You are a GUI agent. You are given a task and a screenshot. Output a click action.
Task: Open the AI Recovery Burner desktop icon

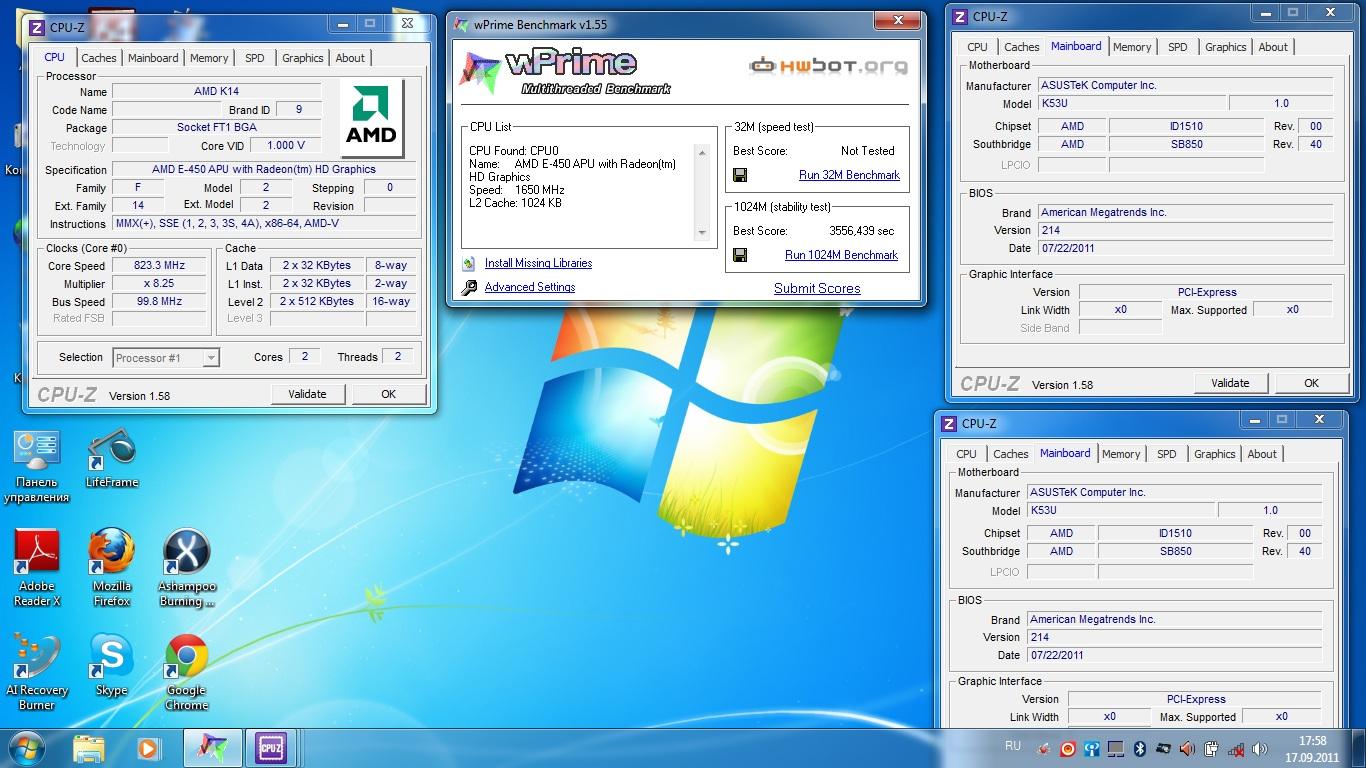point(37,672)
